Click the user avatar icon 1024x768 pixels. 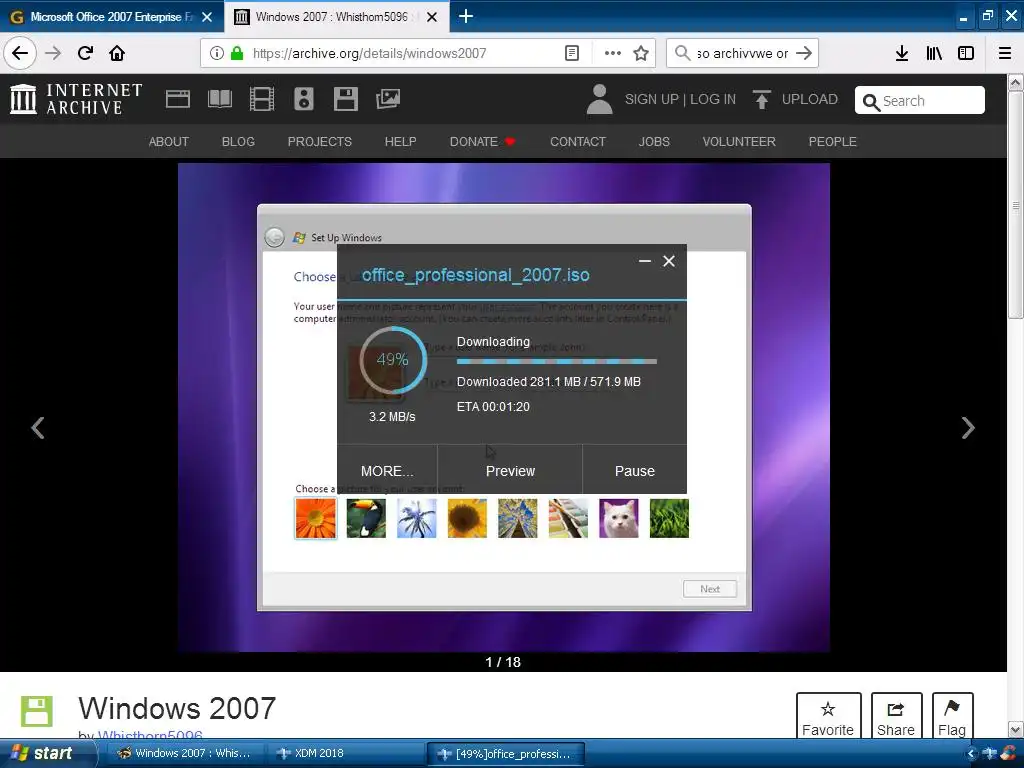(599, 99)
